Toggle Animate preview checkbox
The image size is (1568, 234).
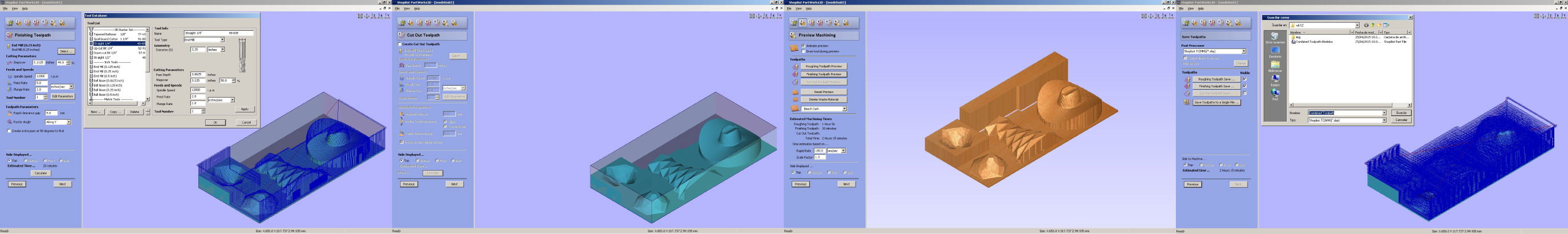[803, 46]
